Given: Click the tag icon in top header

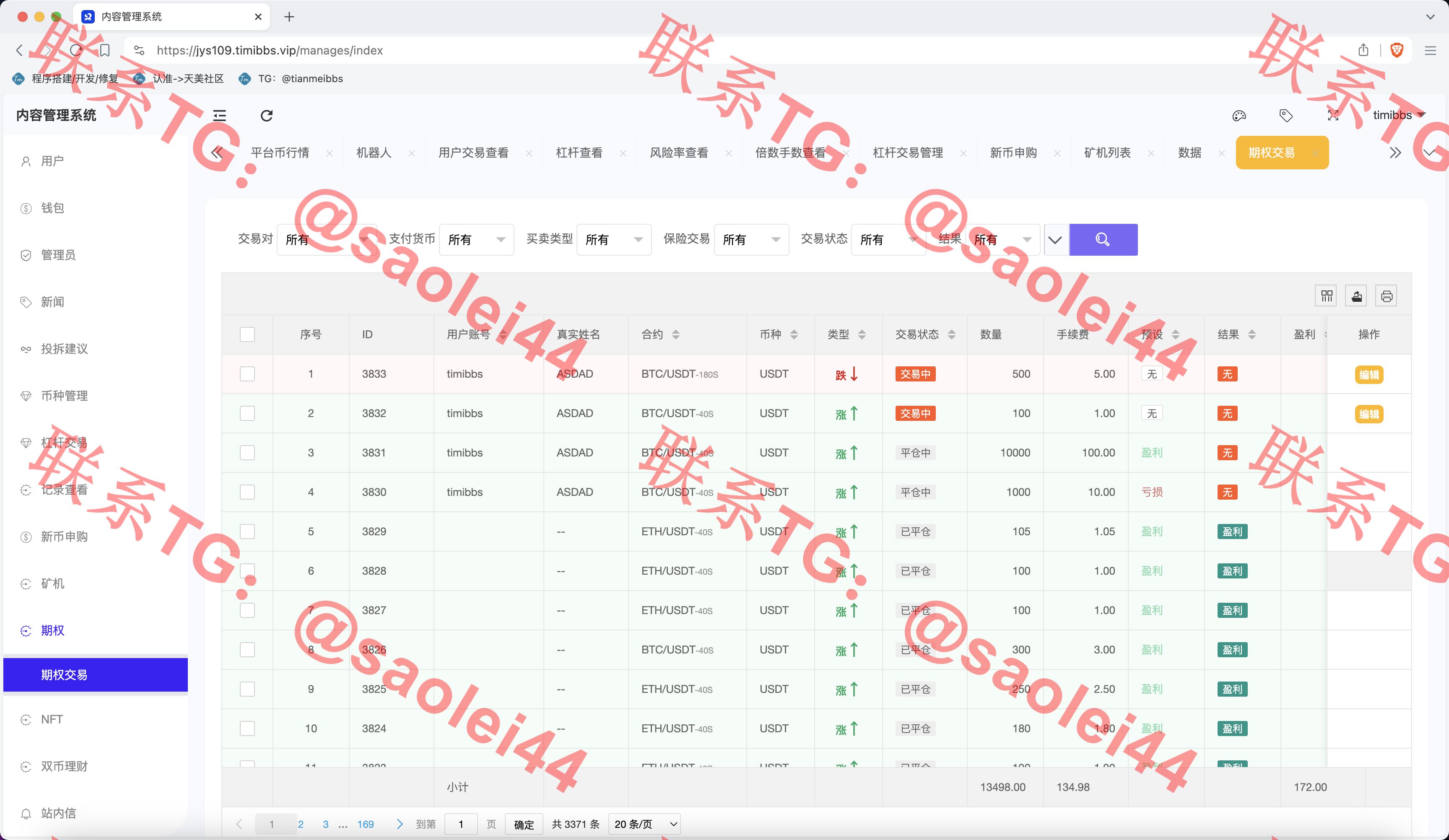Looking at the screenshot, I should (1286, 116).
